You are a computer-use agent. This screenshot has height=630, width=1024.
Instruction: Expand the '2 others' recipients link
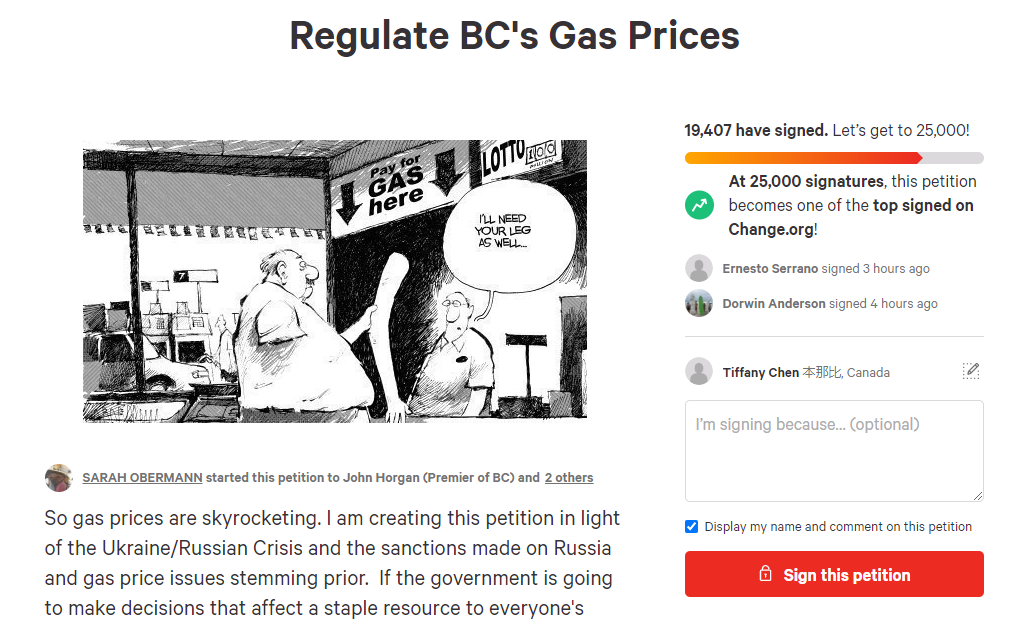tap(569, 477)
